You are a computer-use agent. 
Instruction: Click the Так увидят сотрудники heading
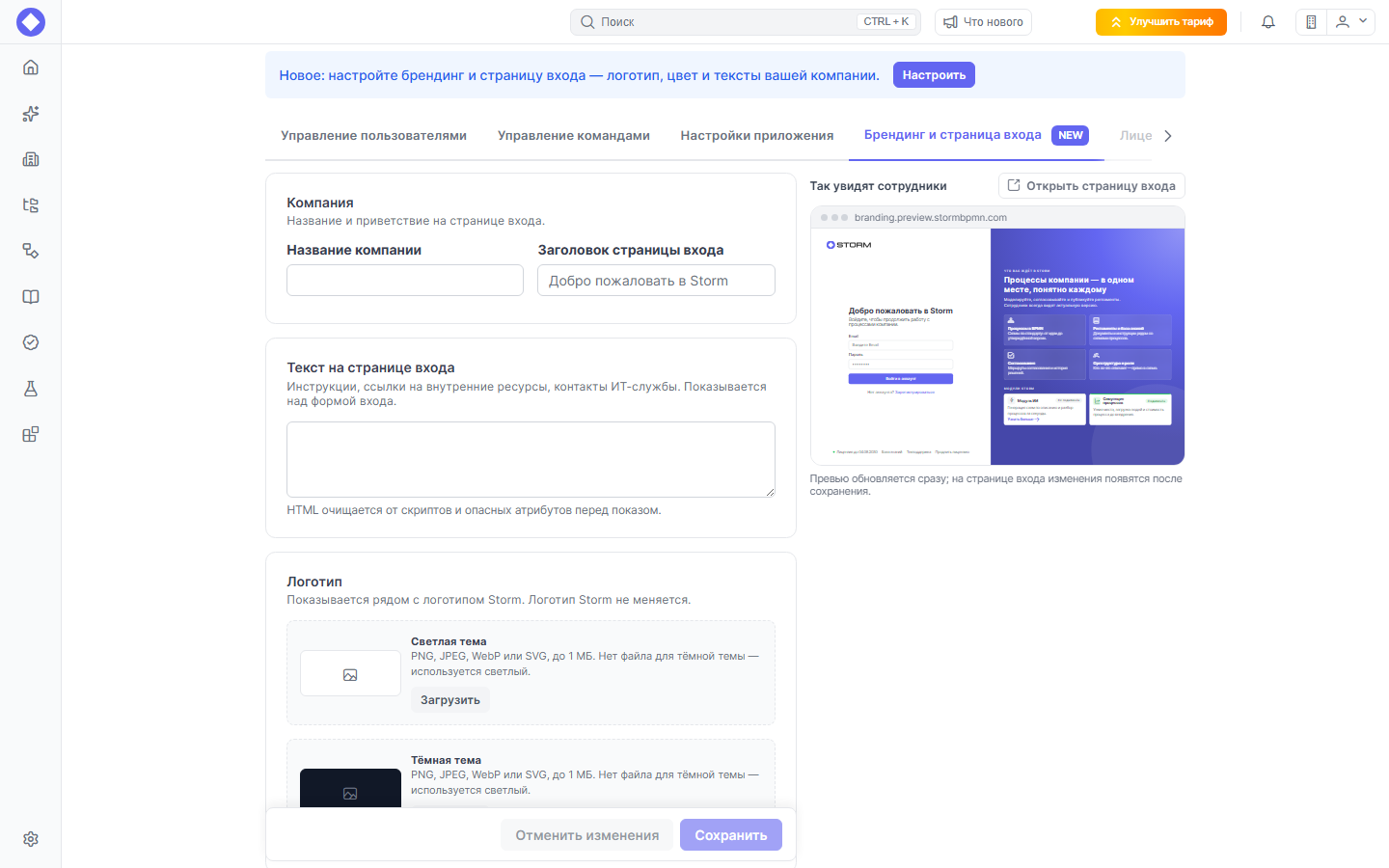[x=879, y=186]
